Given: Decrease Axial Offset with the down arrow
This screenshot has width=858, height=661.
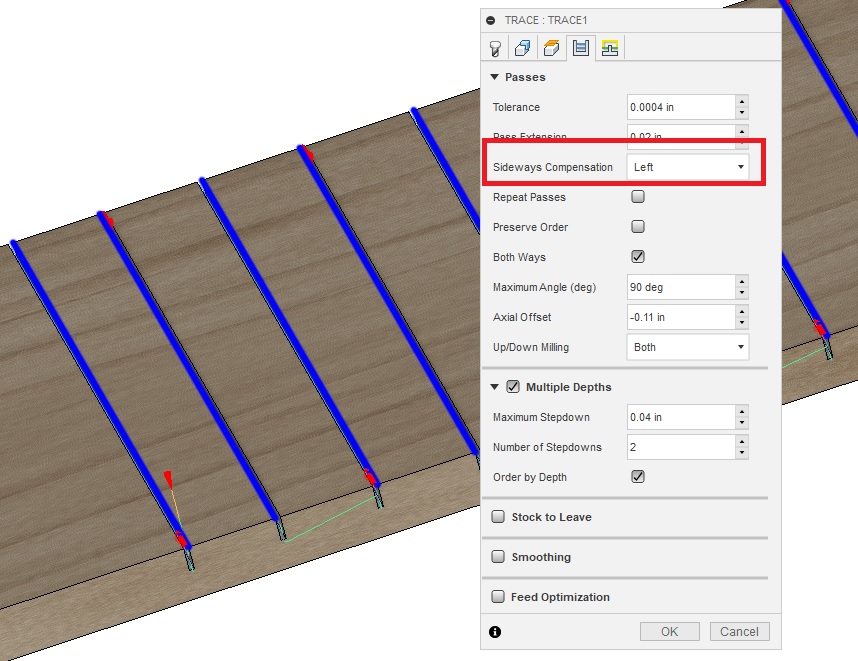Looking at the screenshot, I should 742,323.
